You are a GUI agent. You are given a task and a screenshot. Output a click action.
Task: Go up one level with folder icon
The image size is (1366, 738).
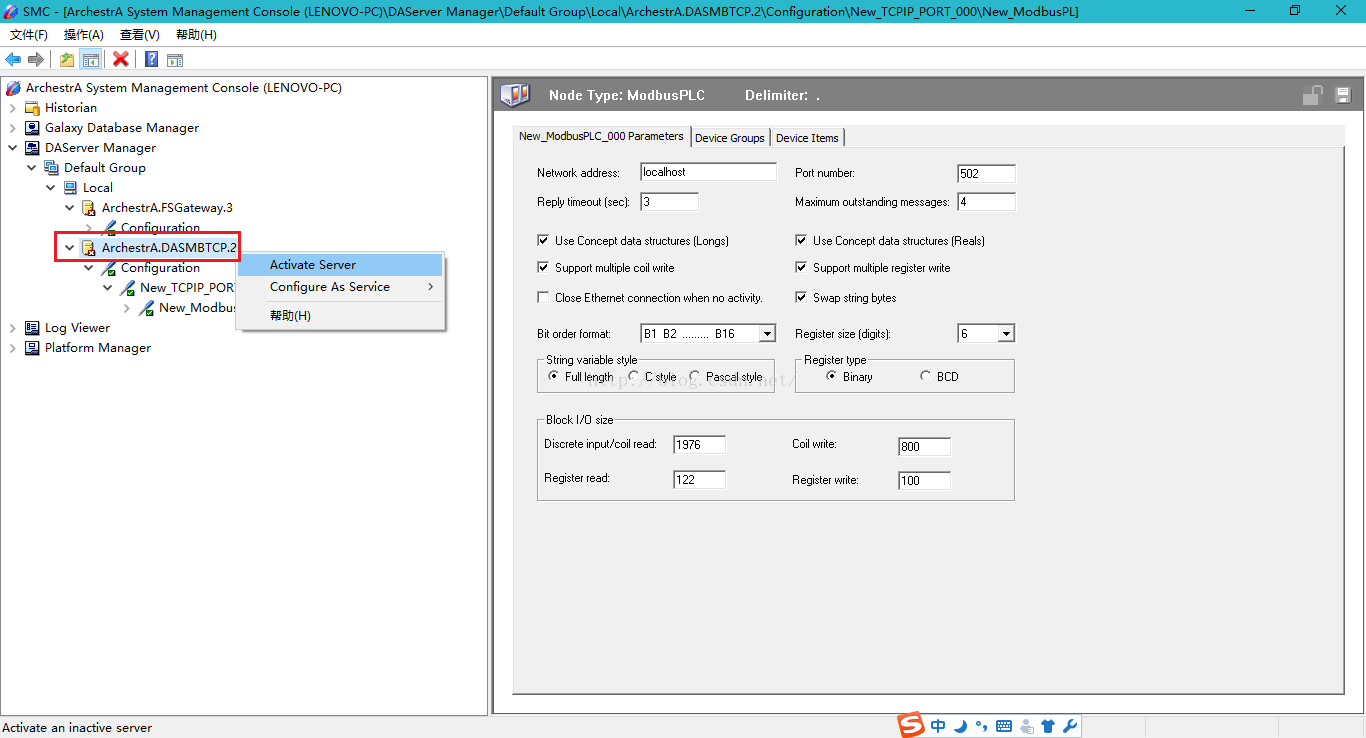[x=67, y=59]
